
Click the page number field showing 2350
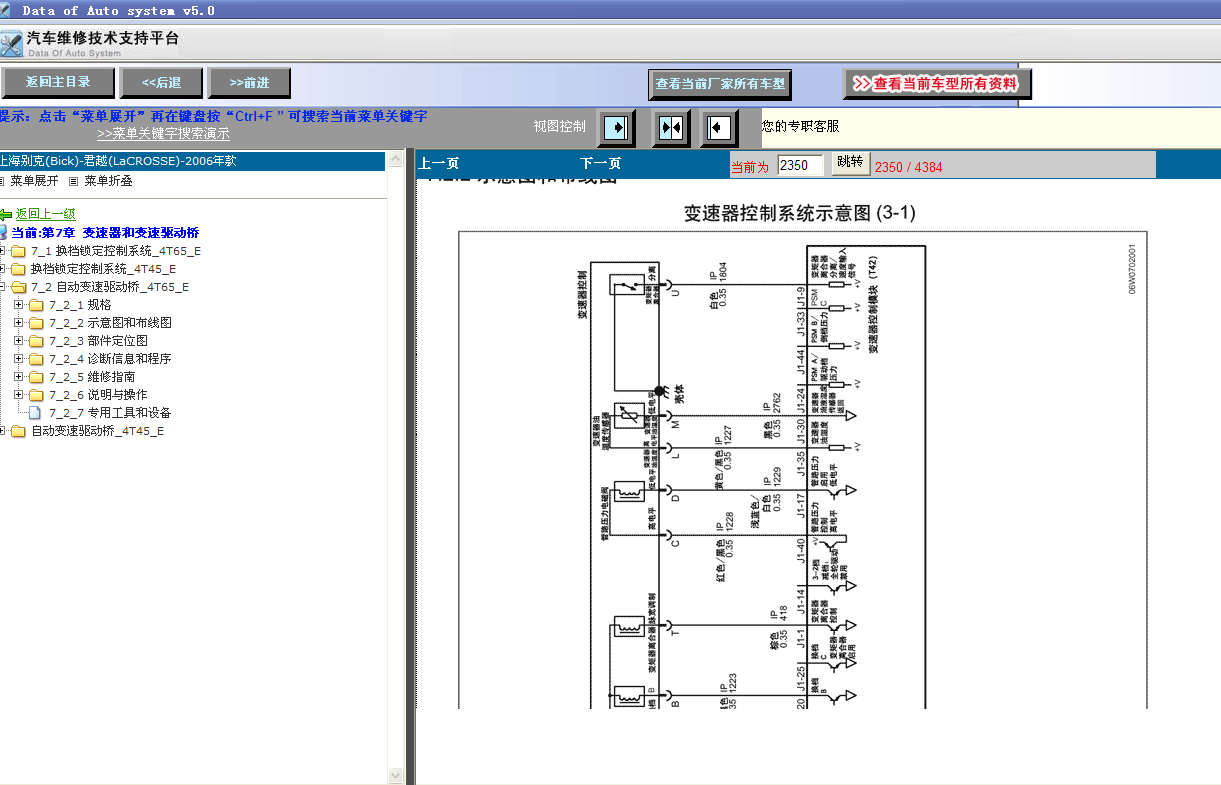click(800, 165)
